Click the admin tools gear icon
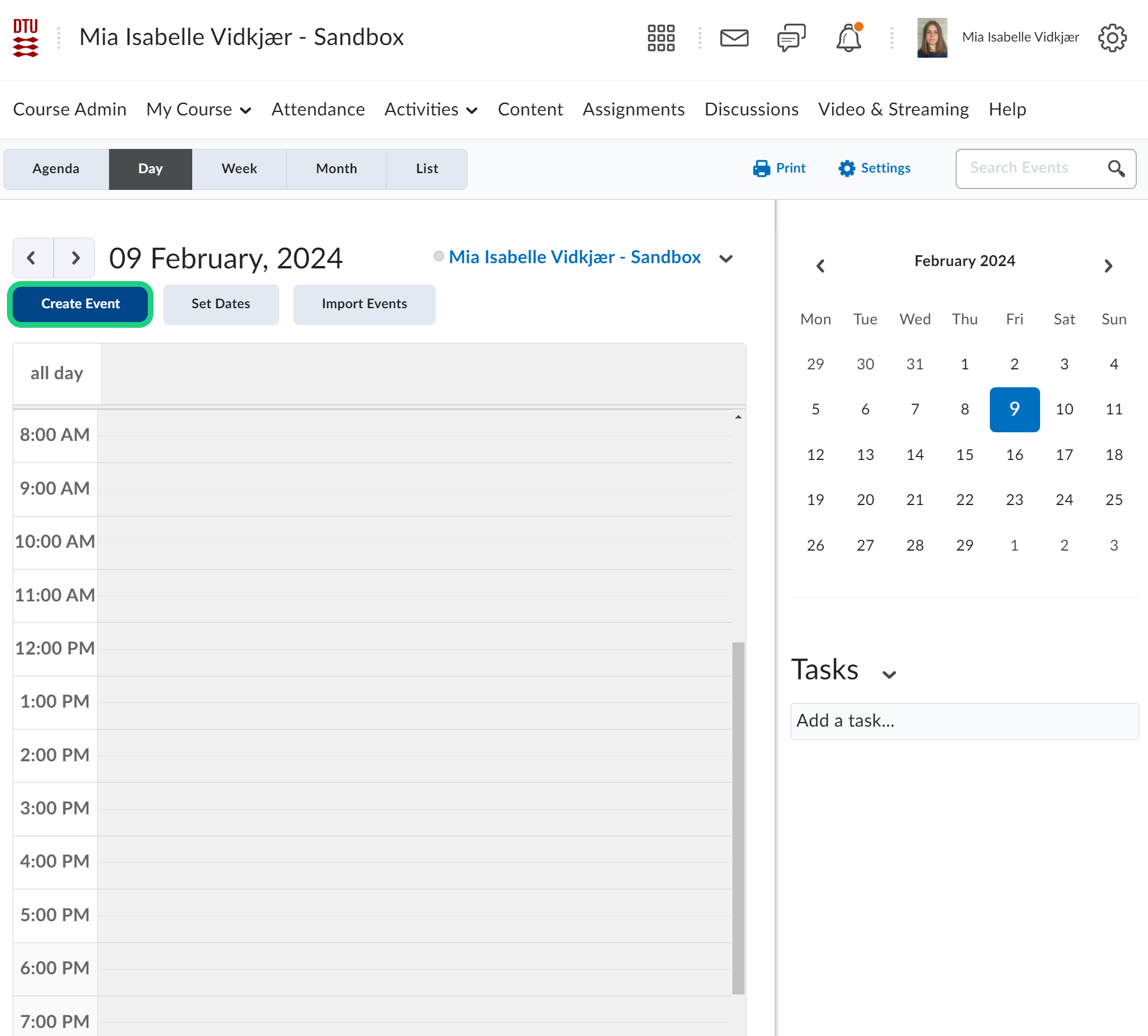This screenshot has width=1148, height=1036. tap(1112, 38)
